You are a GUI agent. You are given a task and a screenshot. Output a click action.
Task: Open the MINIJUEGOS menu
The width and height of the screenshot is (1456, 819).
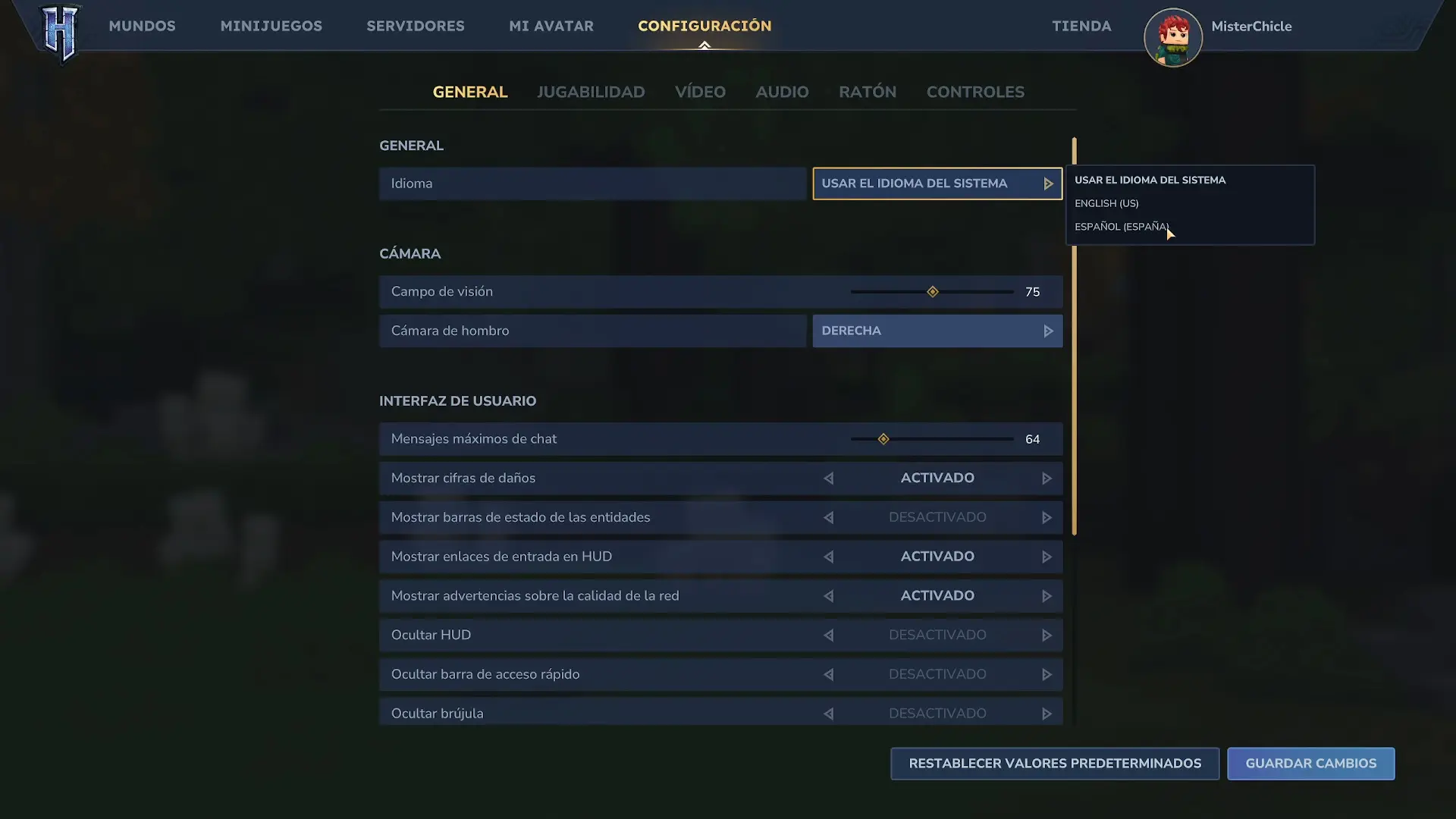pyautogui.click(x=271, y=26)
